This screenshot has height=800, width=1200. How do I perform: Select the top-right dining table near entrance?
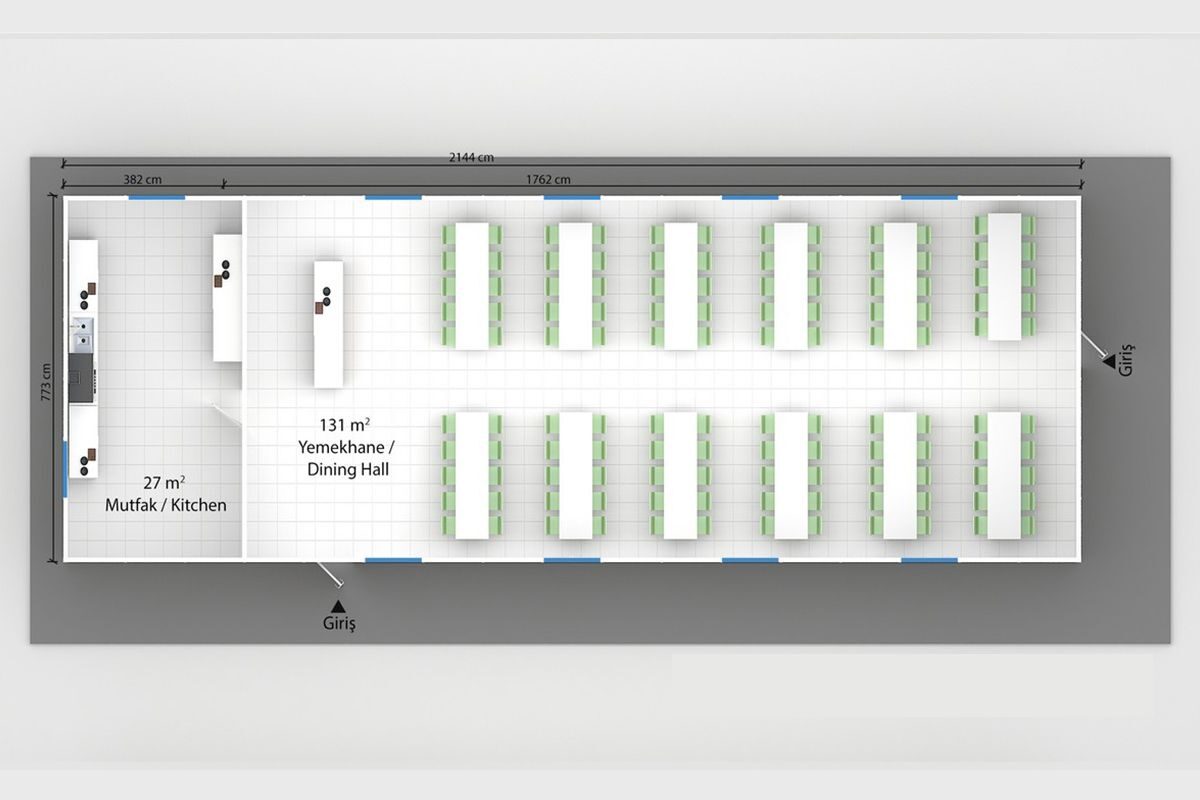click(1005, 276)
